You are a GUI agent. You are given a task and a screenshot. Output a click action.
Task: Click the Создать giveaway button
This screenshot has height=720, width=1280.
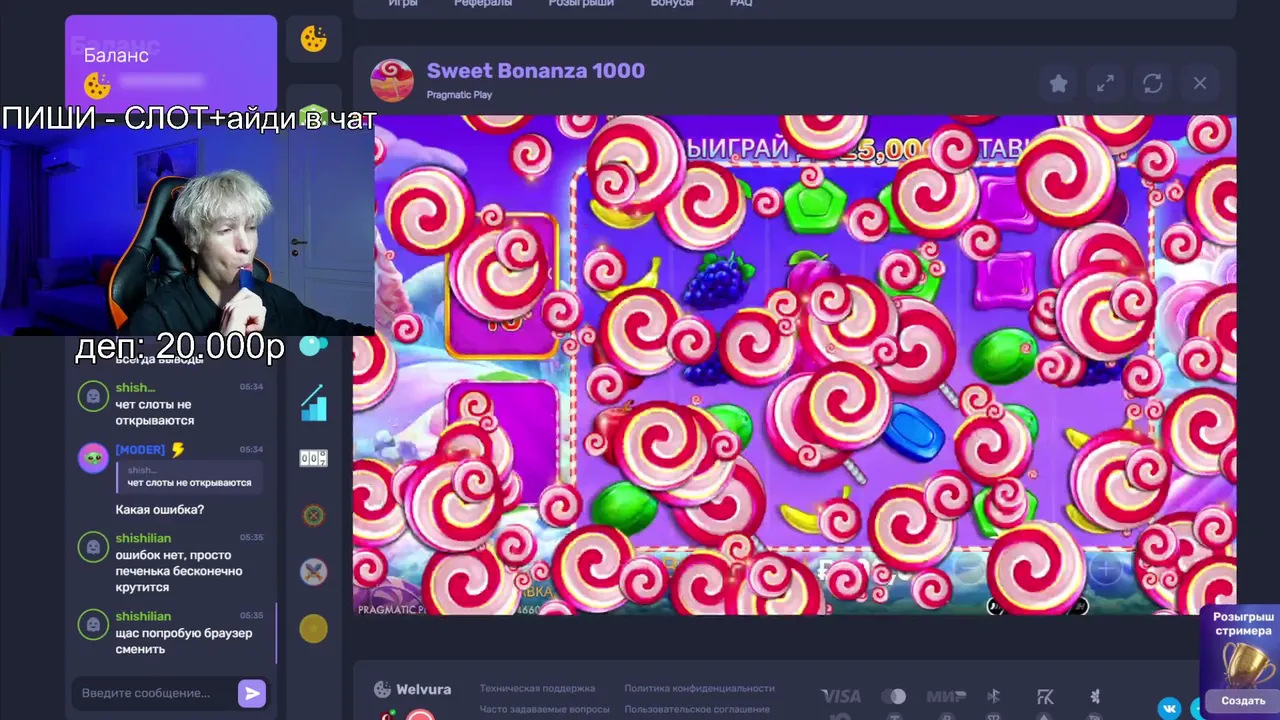click(x=1243, y=701)
